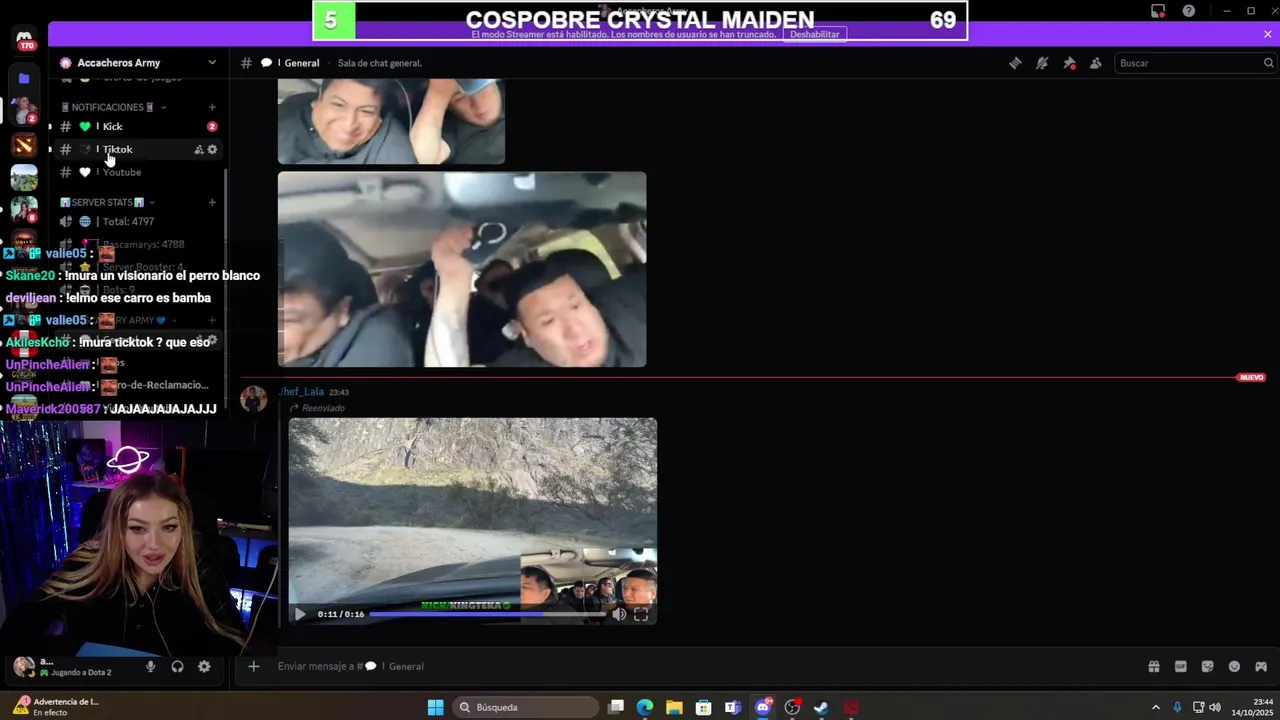The height and width of the screenshot is (720, 1280).
Task: Open message author's avatar profile
Action: (x=254, y=398)
